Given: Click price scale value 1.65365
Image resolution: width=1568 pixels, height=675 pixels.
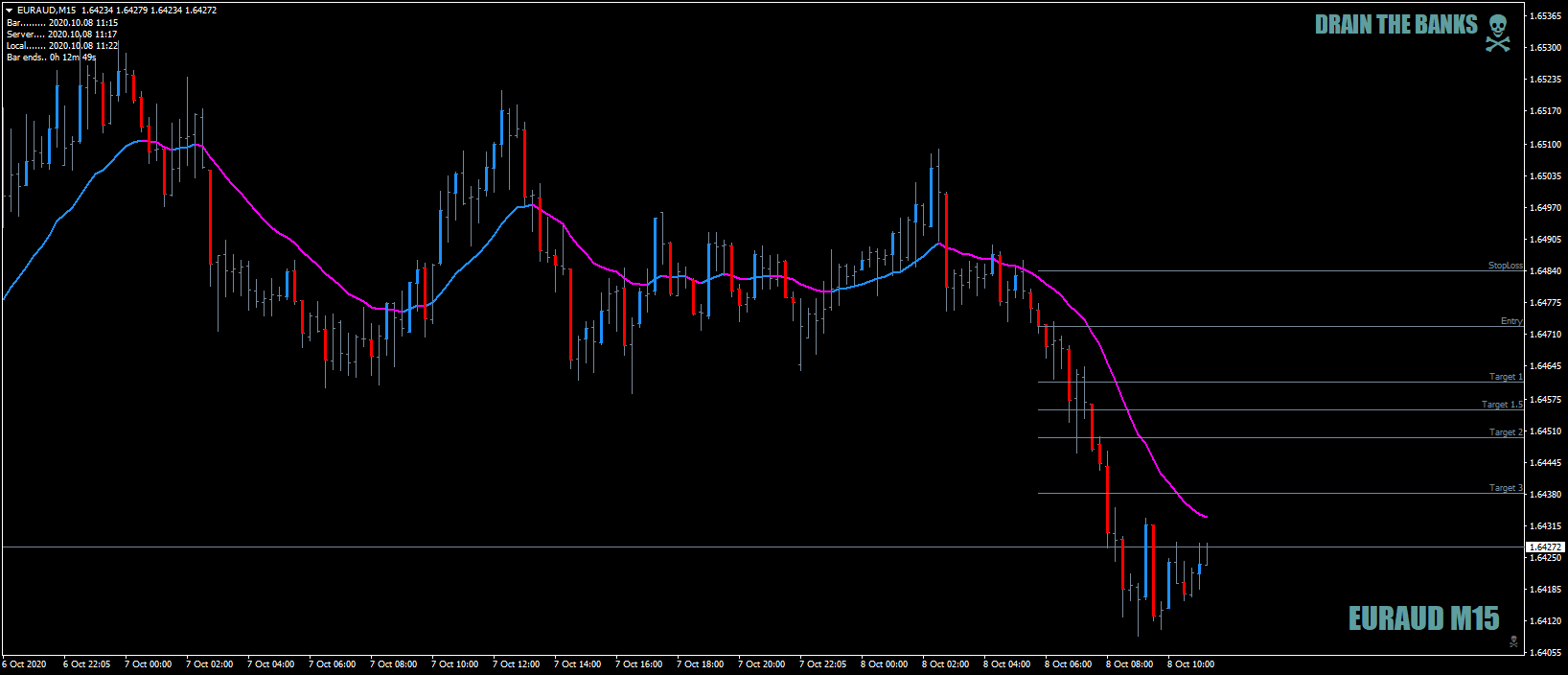Looking at the screenshot, I should [1546, 16].
